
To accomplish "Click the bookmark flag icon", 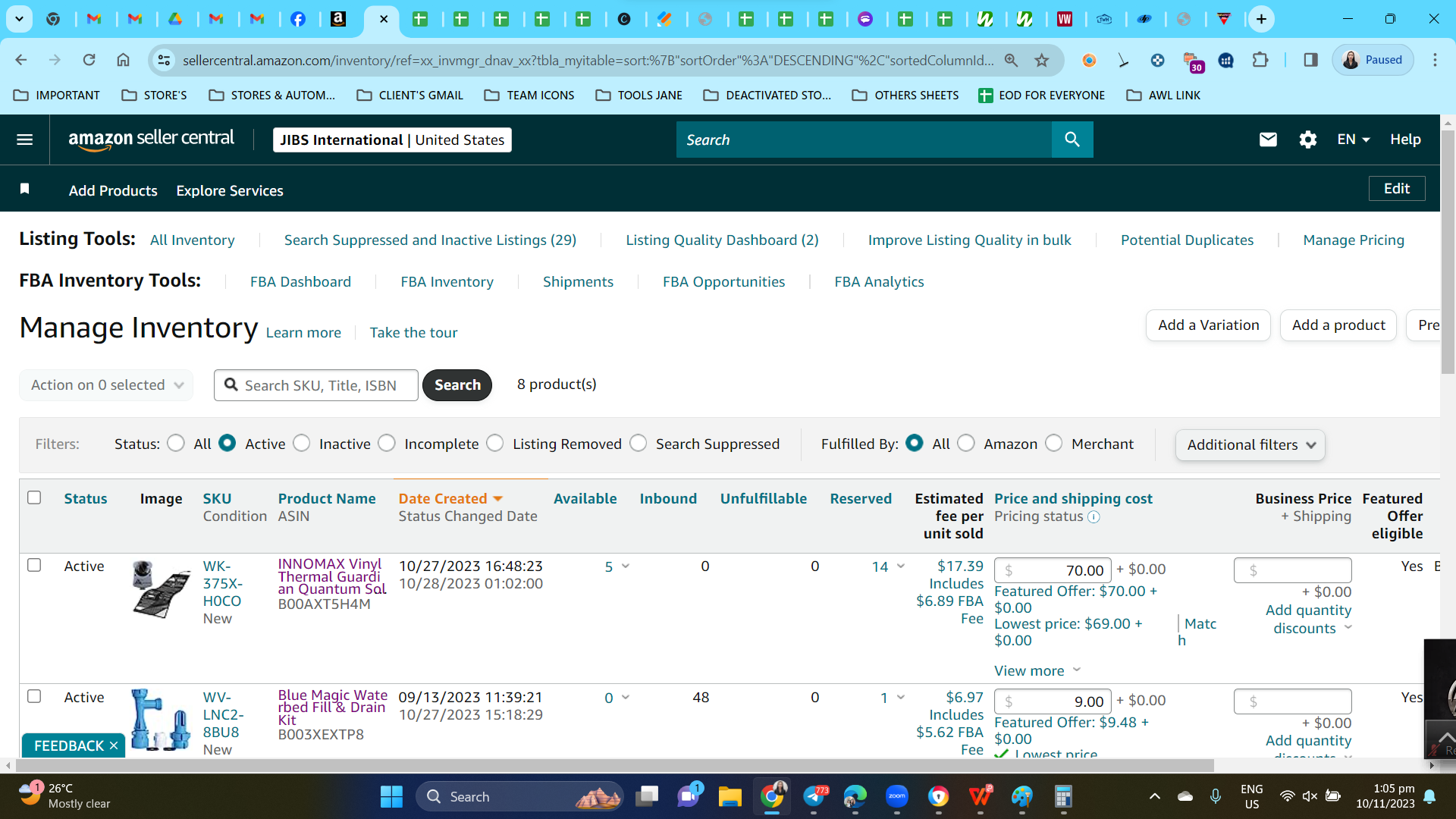I will pyautogui.click(x=25, y=189).
